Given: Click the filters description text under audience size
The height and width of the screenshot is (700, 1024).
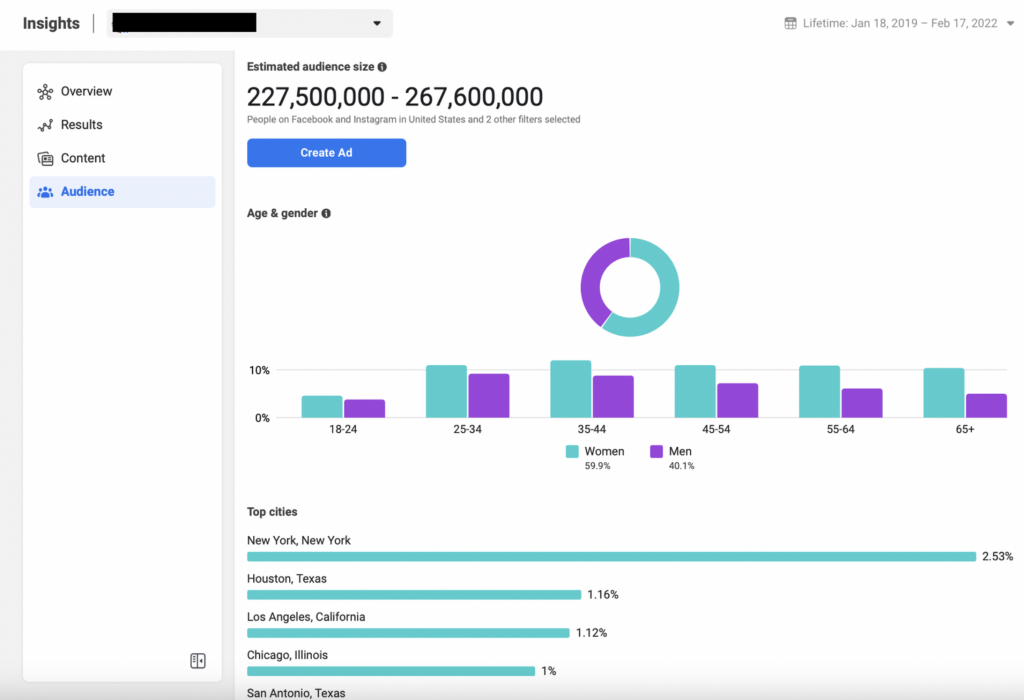Looking at the screenshot, I should (413, 119).
